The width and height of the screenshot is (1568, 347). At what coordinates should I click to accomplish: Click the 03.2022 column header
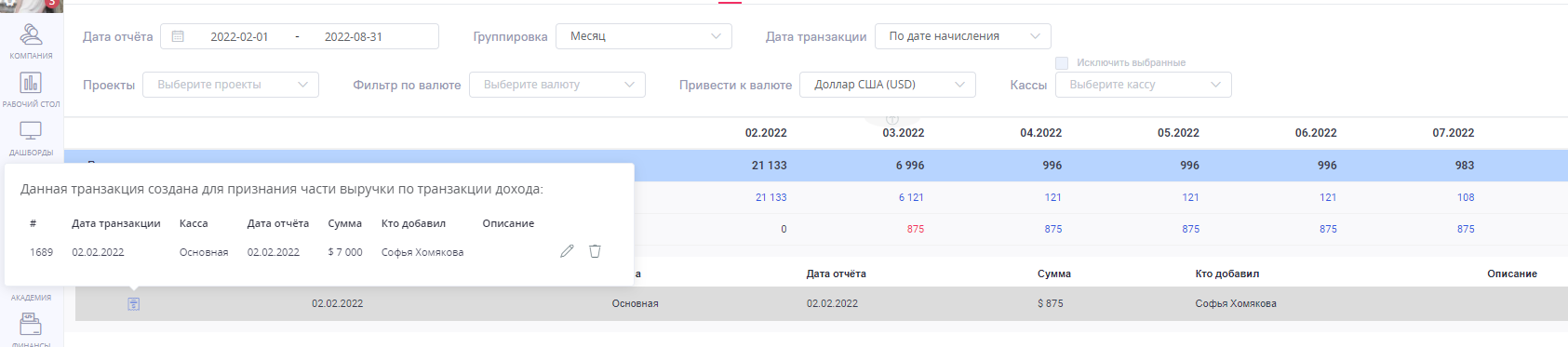[x=904, y=133]
